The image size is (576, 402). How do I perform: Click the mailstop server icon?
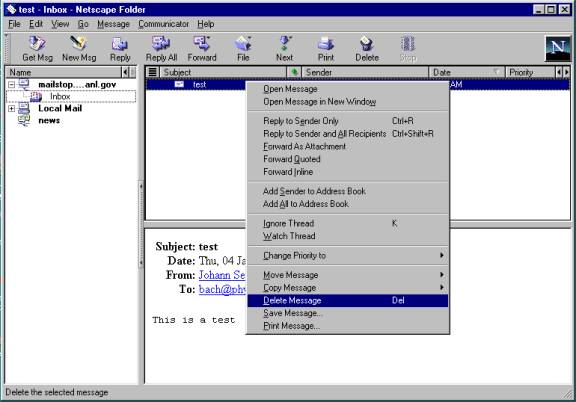[x=24, y=85]
